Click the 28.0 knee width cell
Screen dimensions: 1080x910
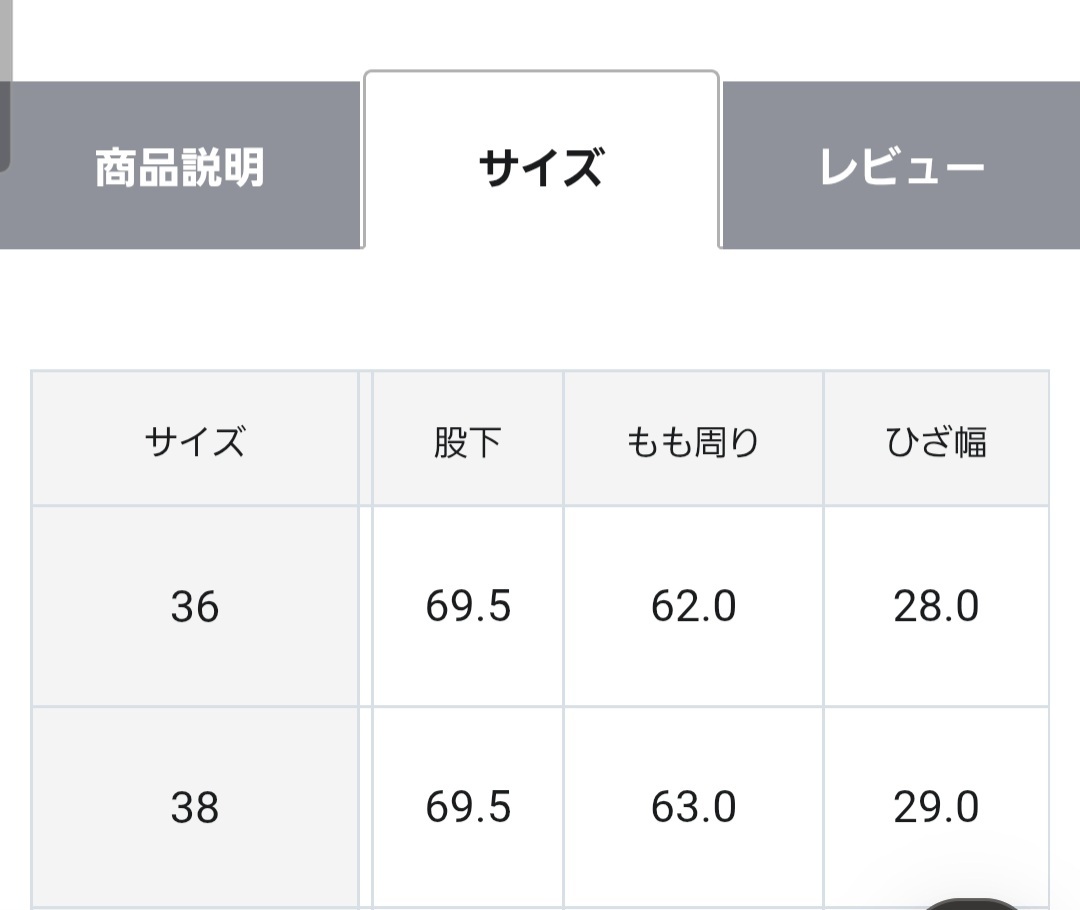pos(936,607)
